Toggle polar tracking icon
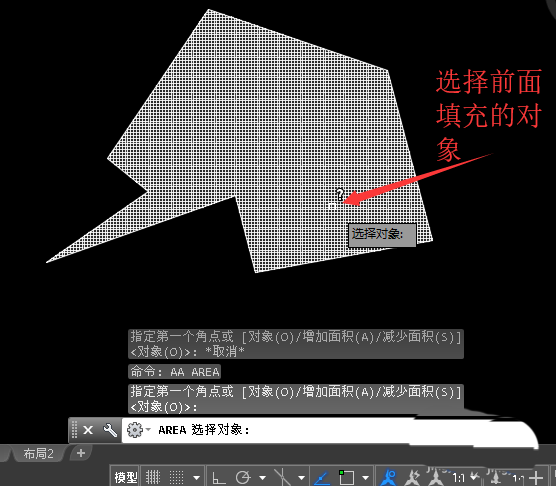Screen dimensions: 556x486 pyautogui.click(x=243, y=477)
